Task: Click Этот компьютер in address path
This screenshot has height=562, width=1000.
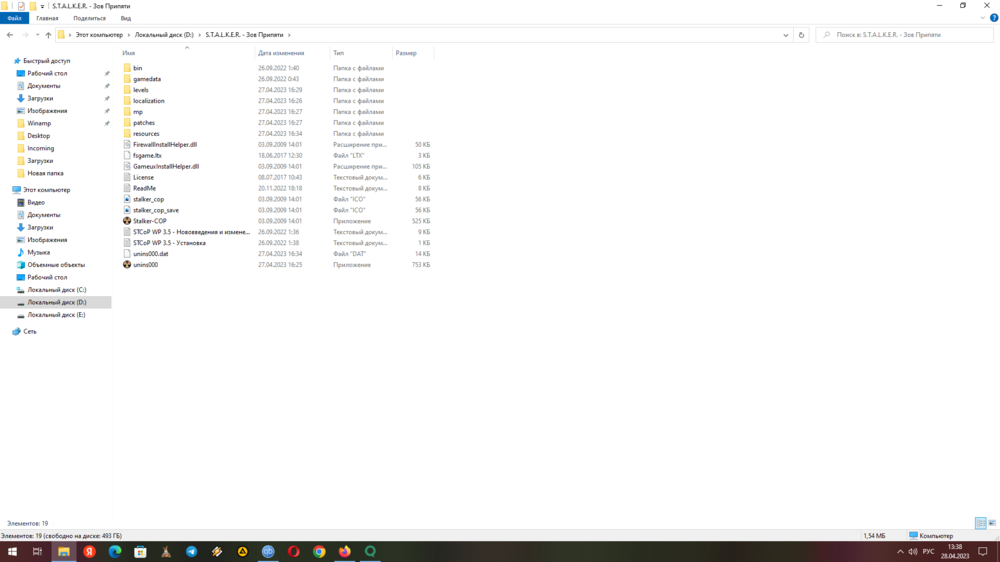Action: (99, 35)
